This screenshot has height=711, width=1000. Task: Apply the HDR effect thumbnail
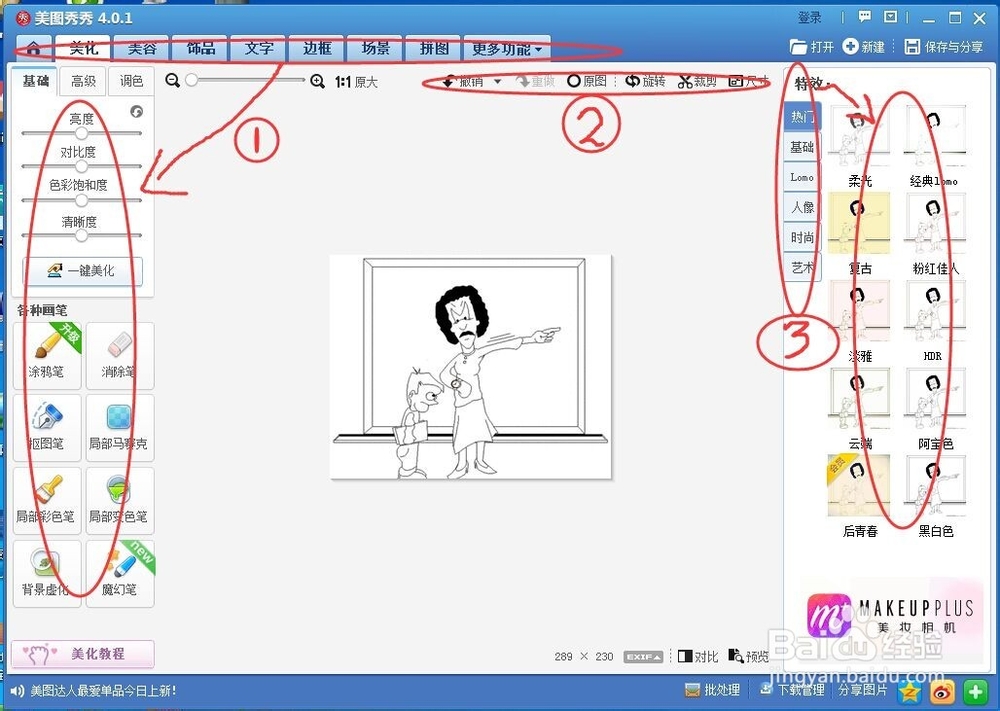(935, 312)
